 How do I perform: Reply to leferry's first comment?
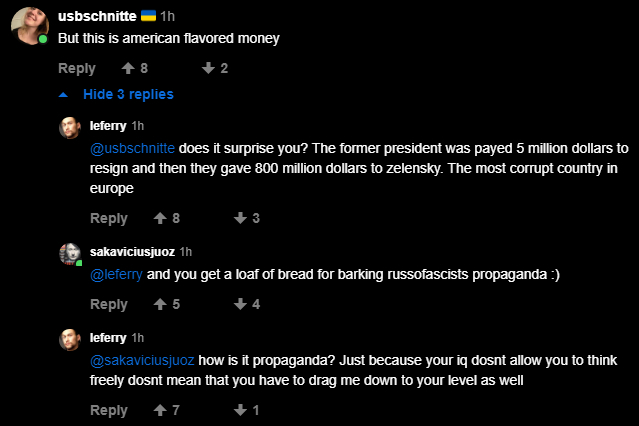tap(109, 218)
